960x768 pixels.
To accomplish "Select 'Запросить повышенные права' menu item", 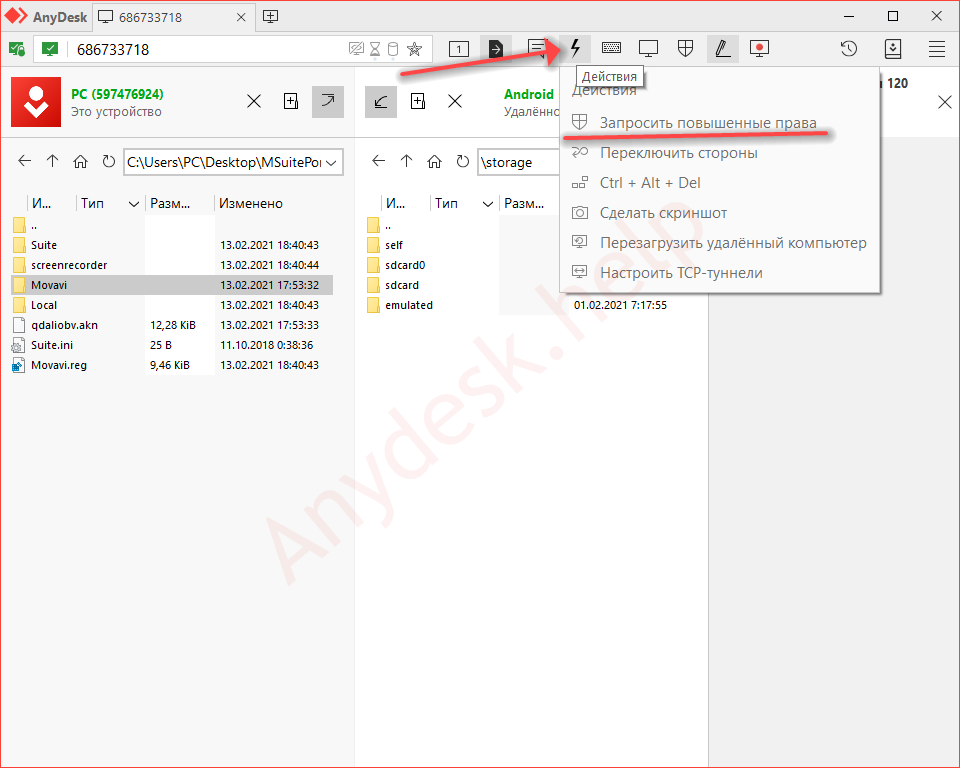I will click(708, 123).
